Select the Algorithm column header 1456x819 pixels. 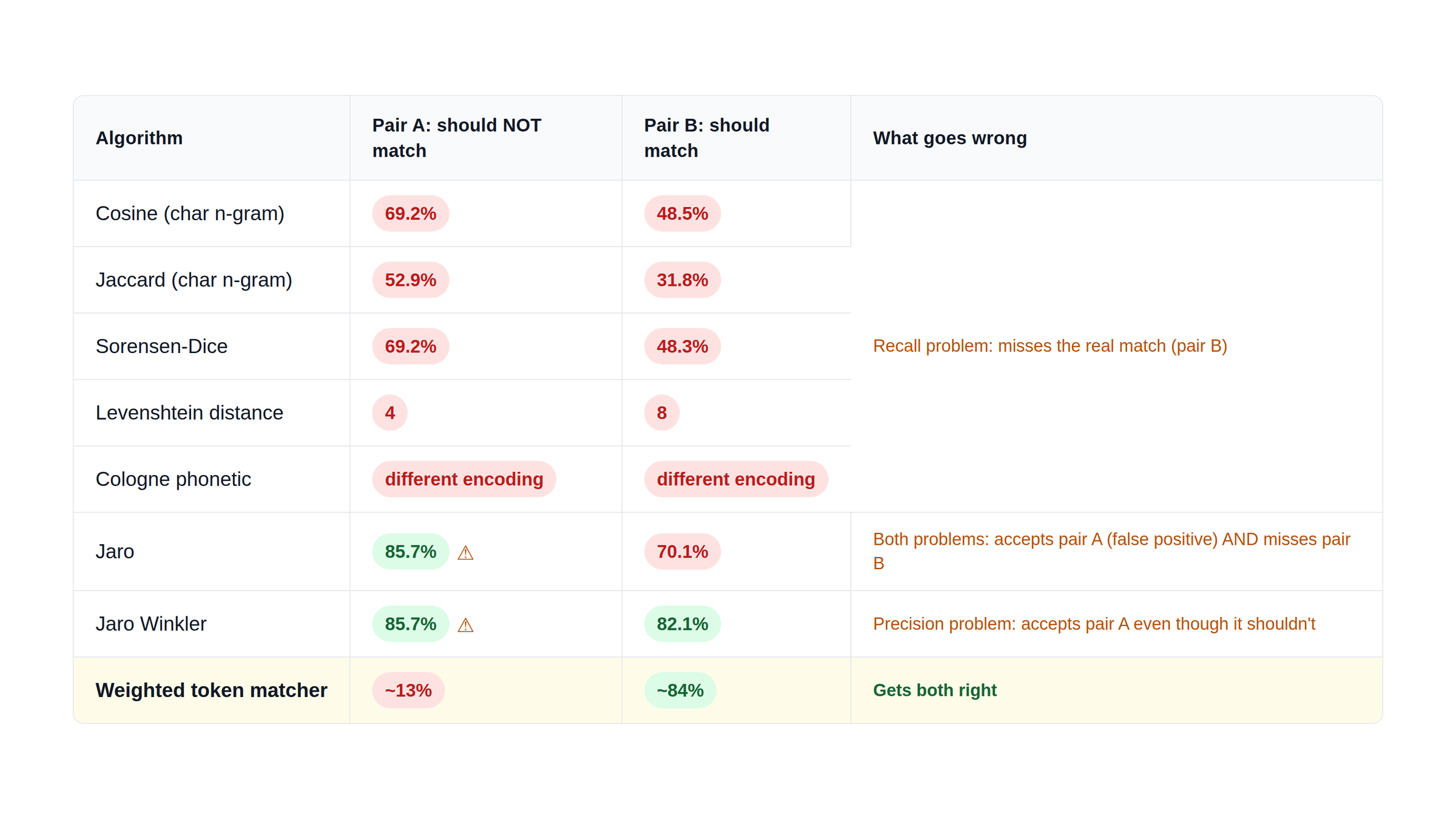click(139, 138)
